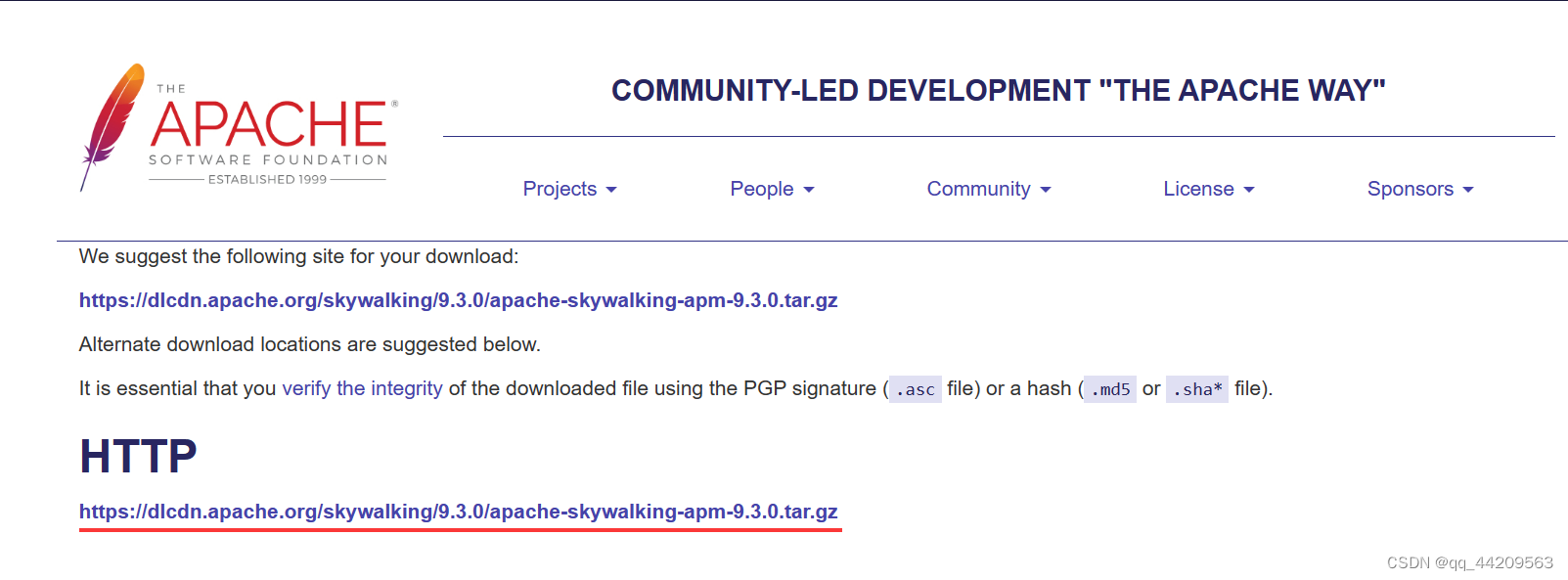The width and height of the screenshot is (1568, 580).
Task: Click the 'We suggest the following site' text
Action: click(x=298, y=256)
